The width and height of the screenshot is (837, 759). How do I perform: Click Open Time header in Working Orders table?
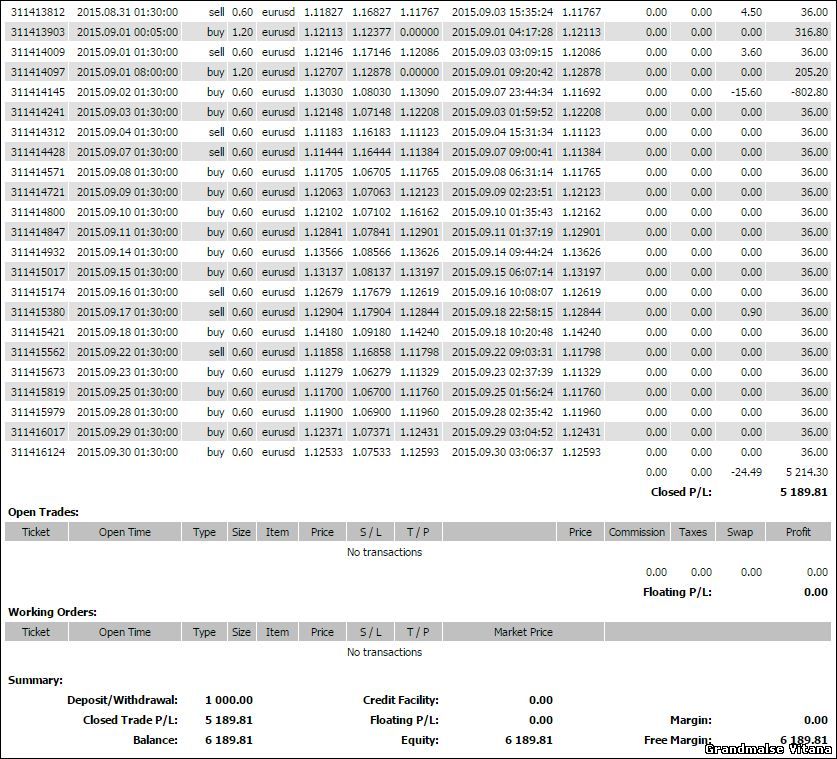(x=125, y=631)
